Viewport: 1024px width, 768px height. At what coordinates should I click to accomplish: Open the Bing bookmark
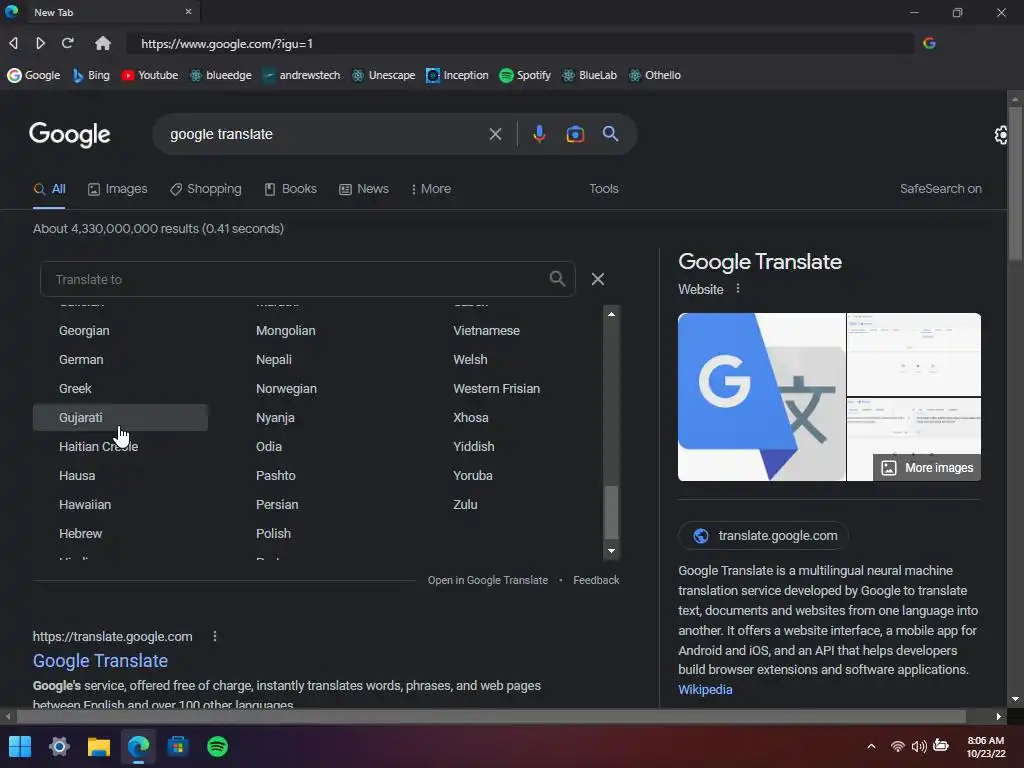coord(91,75)
